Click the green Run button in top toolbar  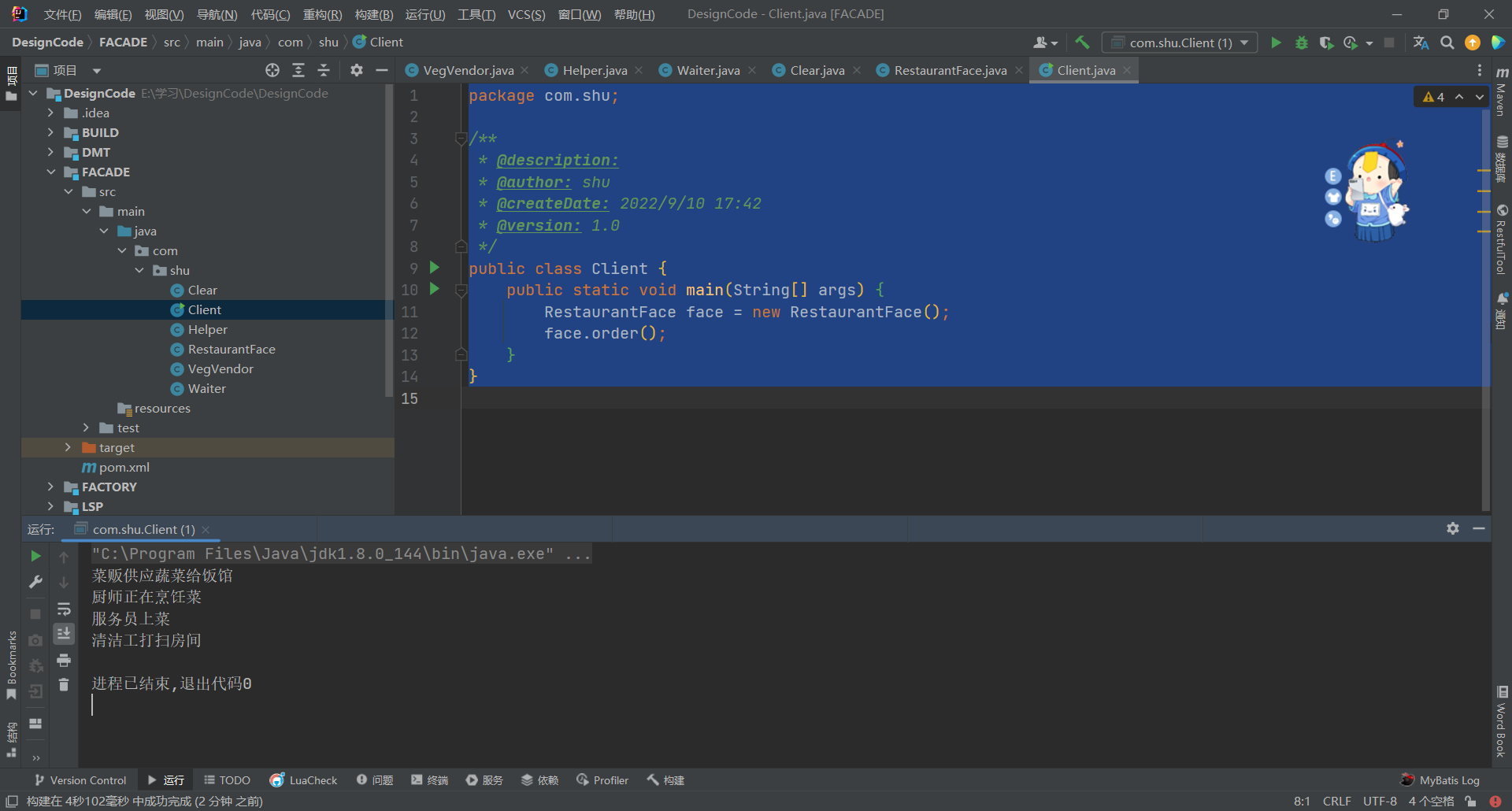coord(1276,43)
